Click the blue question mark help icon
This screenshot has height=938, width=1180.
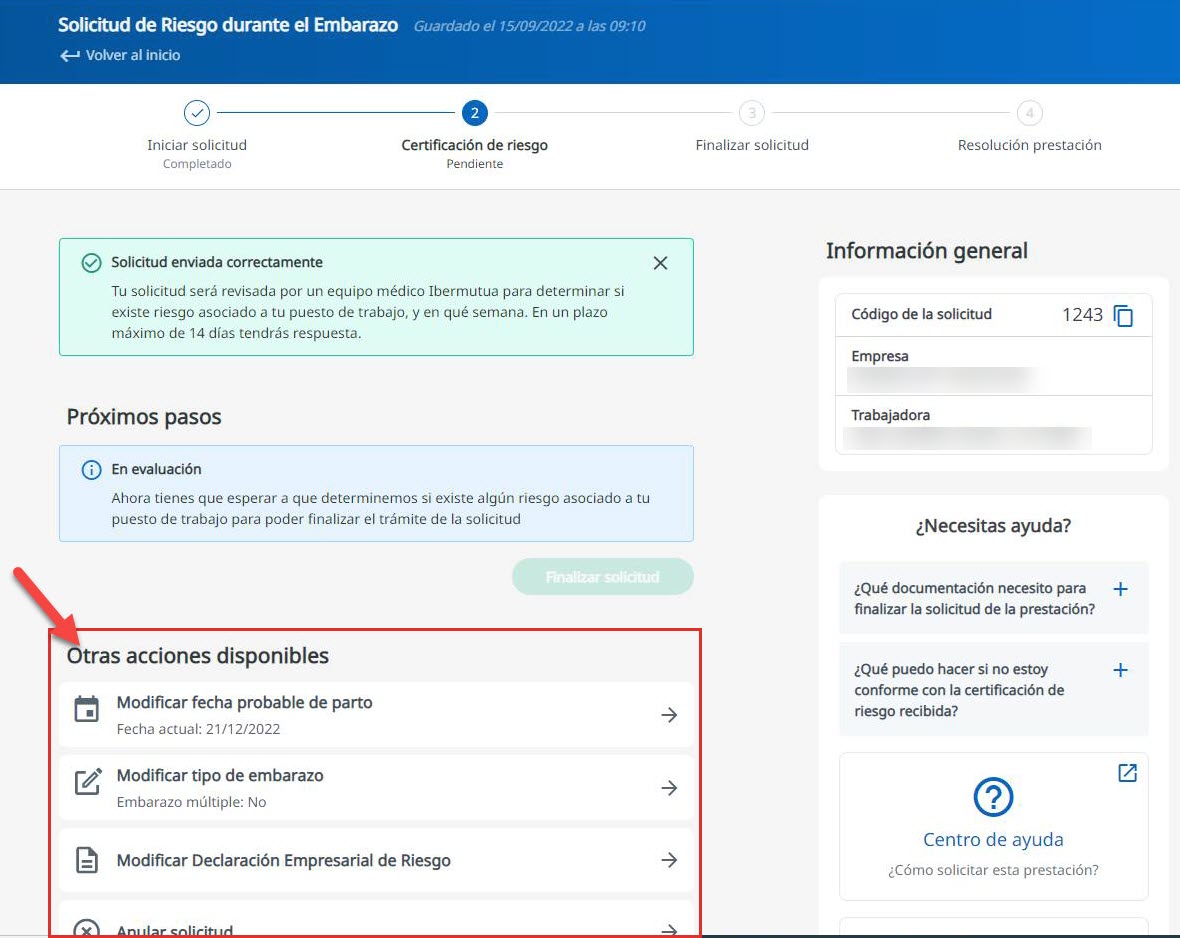[x=993, y=798]
